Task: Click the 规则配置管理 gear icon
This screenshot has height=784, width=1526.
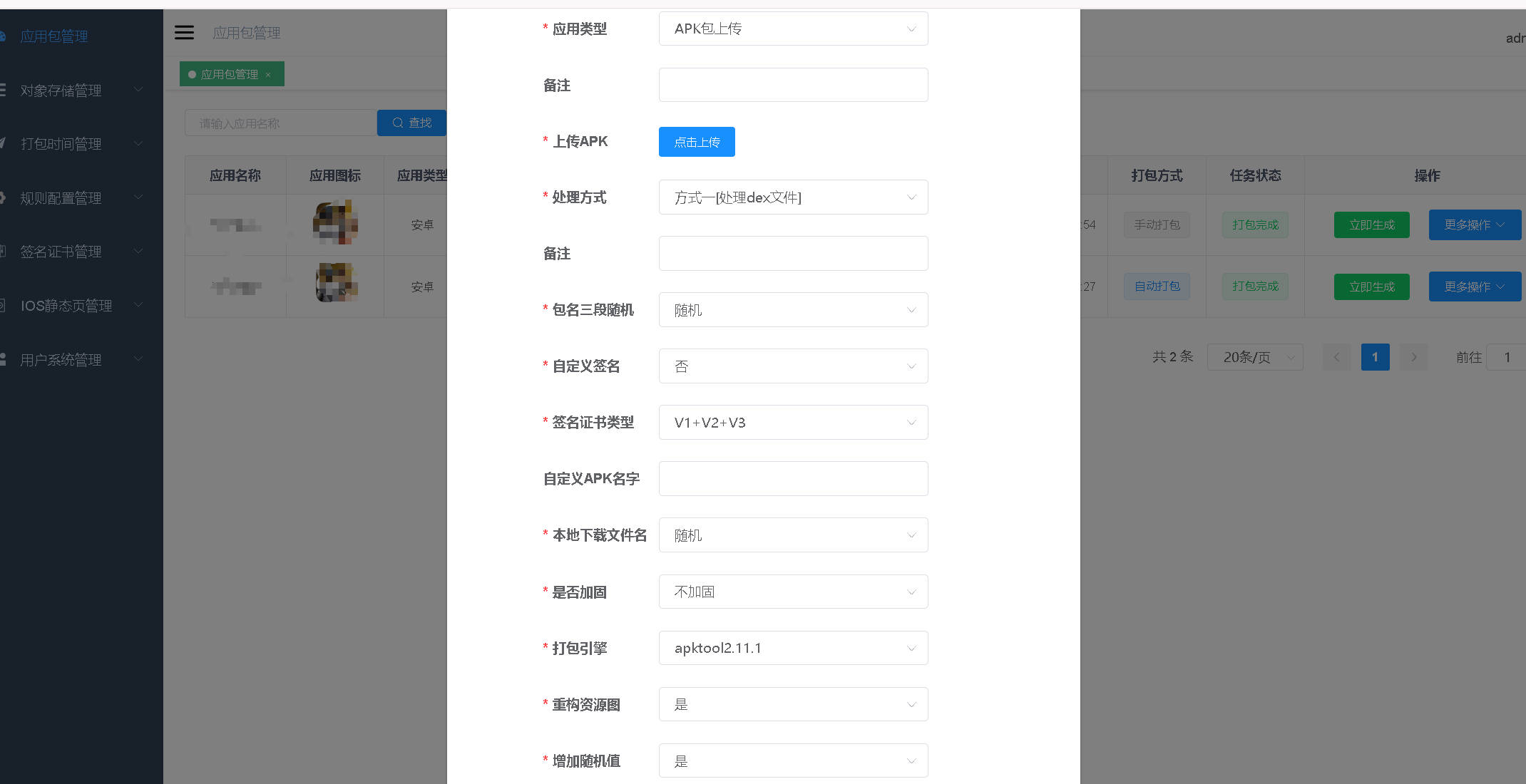Action: coord(2,197)
